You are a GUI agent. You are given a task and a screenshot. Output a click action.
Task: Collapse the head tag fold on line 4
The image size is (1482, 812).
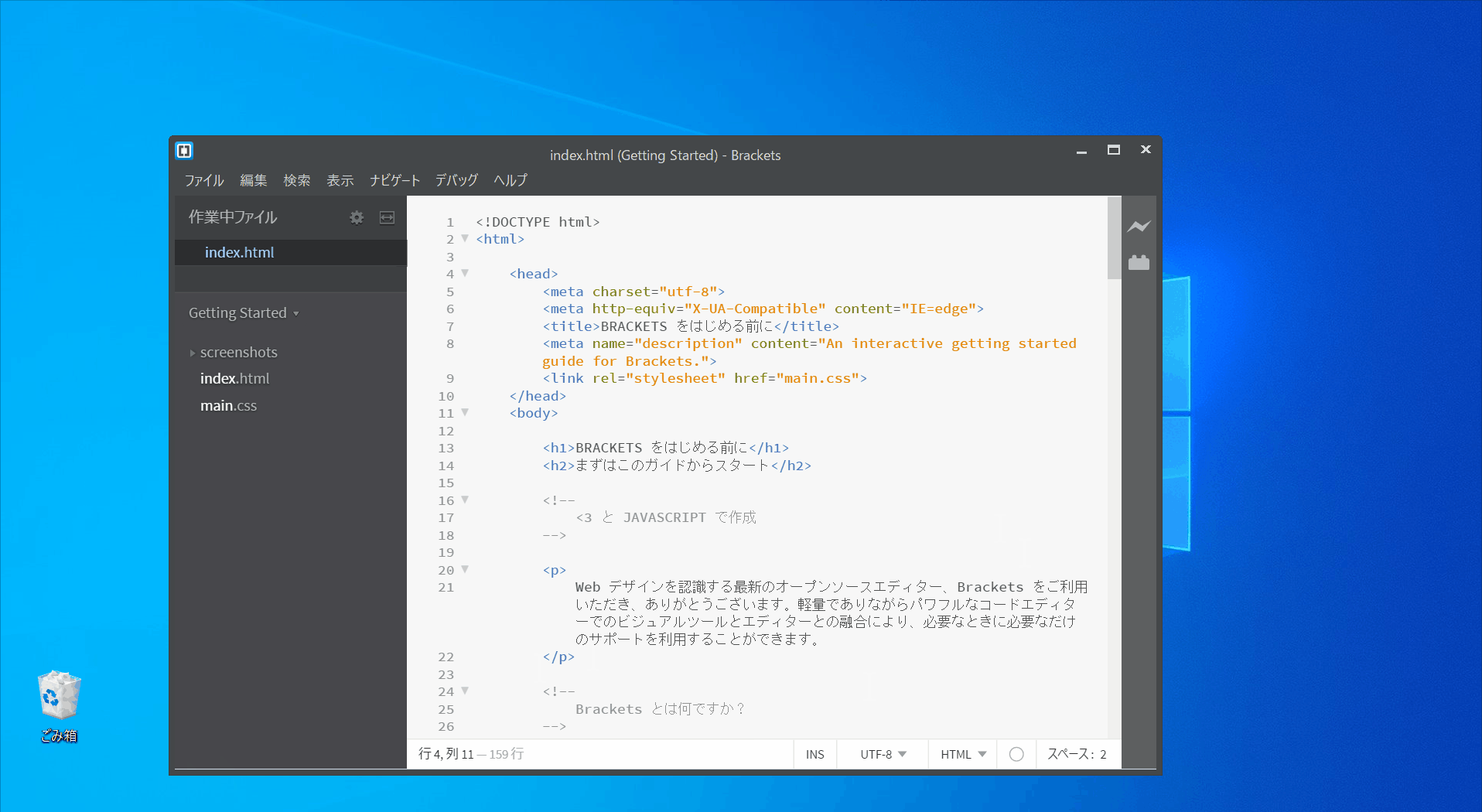(465, 273)
